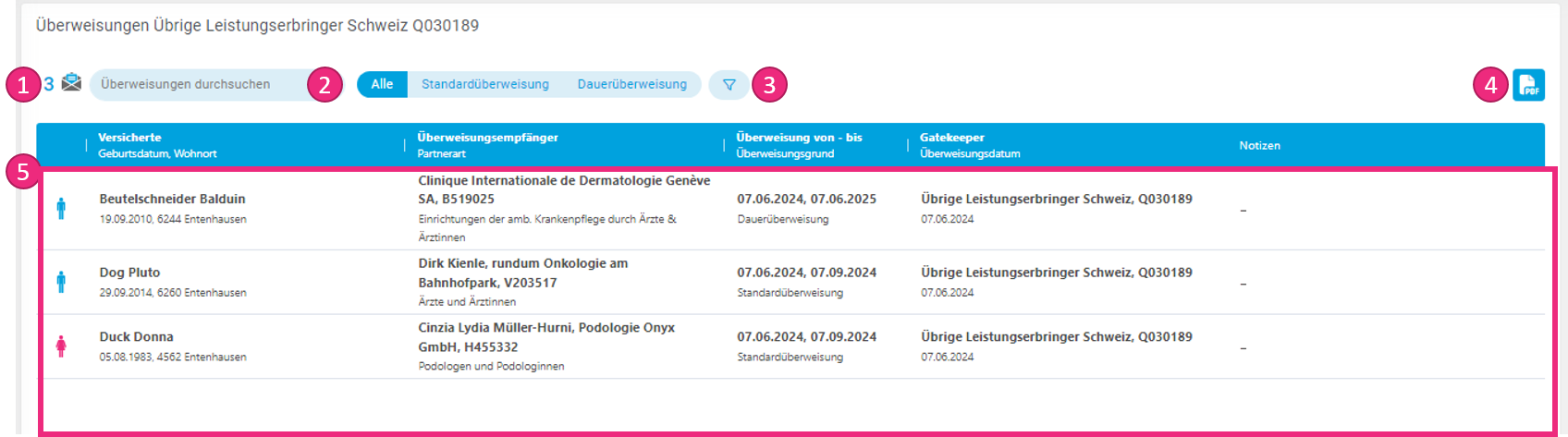Click Cinzia Lydia Müller-Hurni recipient
This screenshot has height=437, width=1568.
[545, 337]
